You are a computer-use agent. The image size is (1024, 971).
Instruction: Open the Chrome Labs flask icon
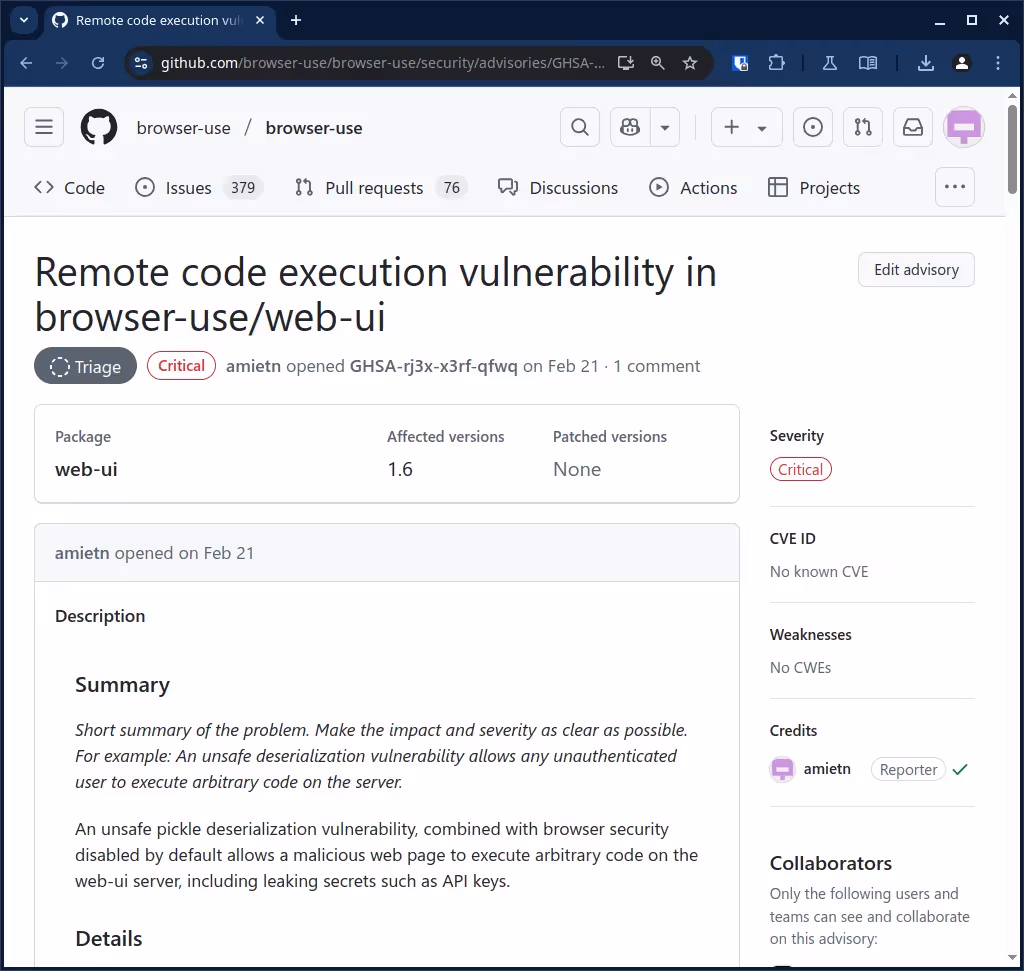click(829, 63)
